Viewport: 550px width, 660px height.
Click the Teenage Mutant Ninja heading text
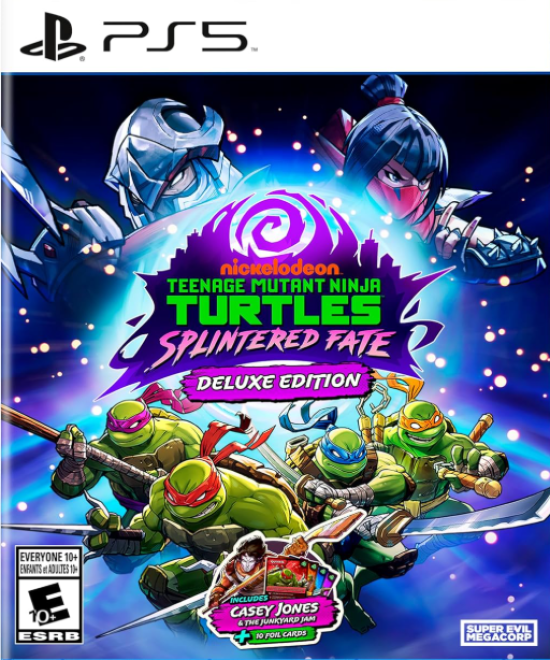[274, 286]
